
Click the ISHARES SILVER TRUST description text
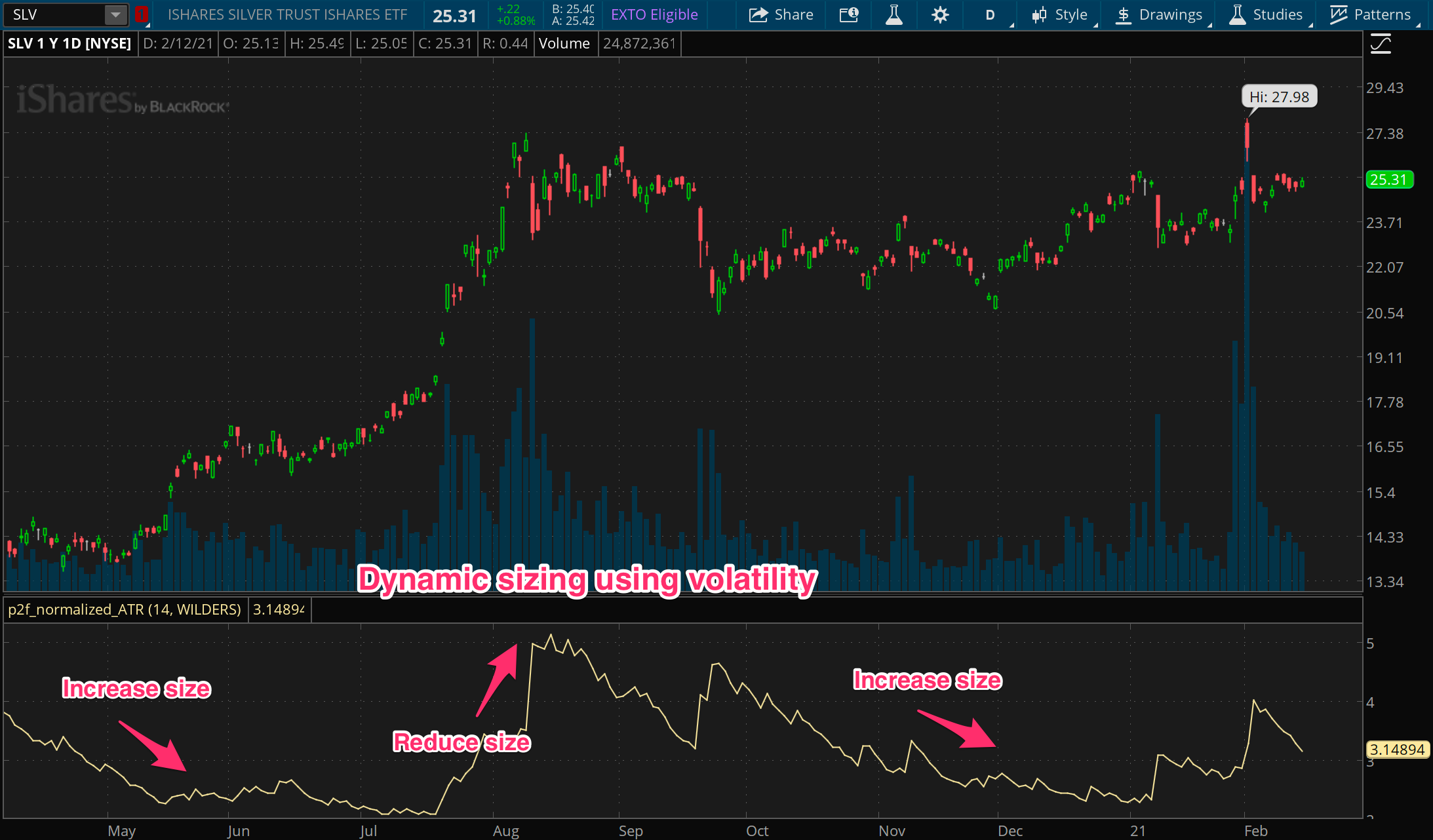pyautogui.click(x=287, y=14)
